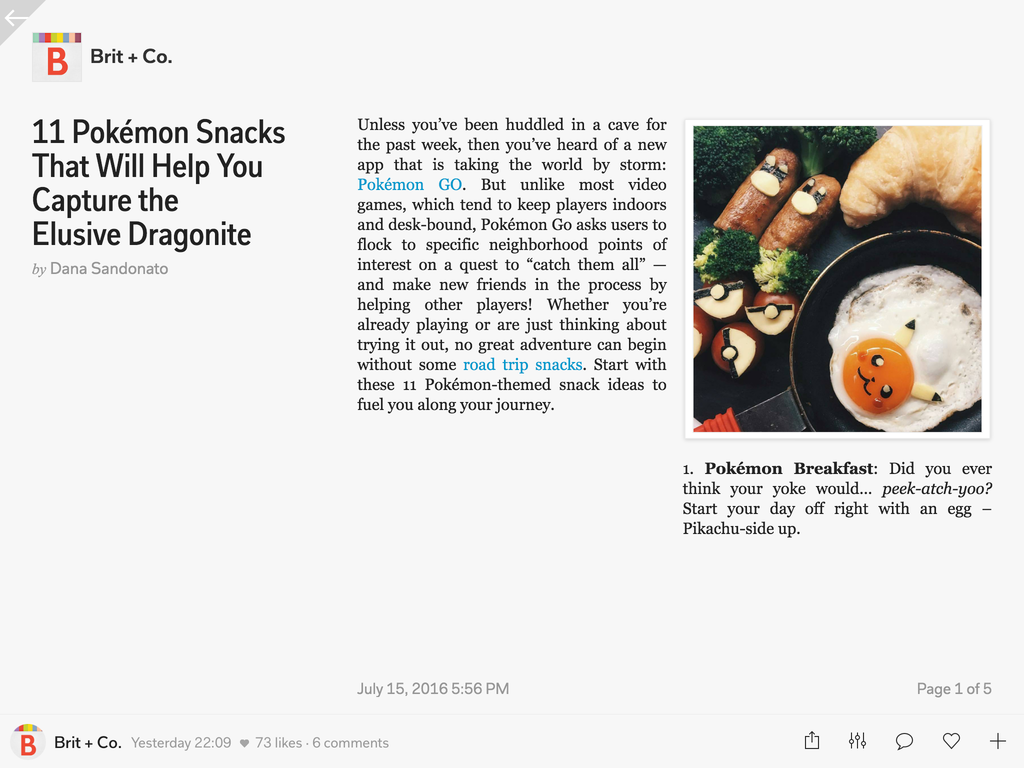Tap the July 15, 2016 publication date

tap(433, 688)
